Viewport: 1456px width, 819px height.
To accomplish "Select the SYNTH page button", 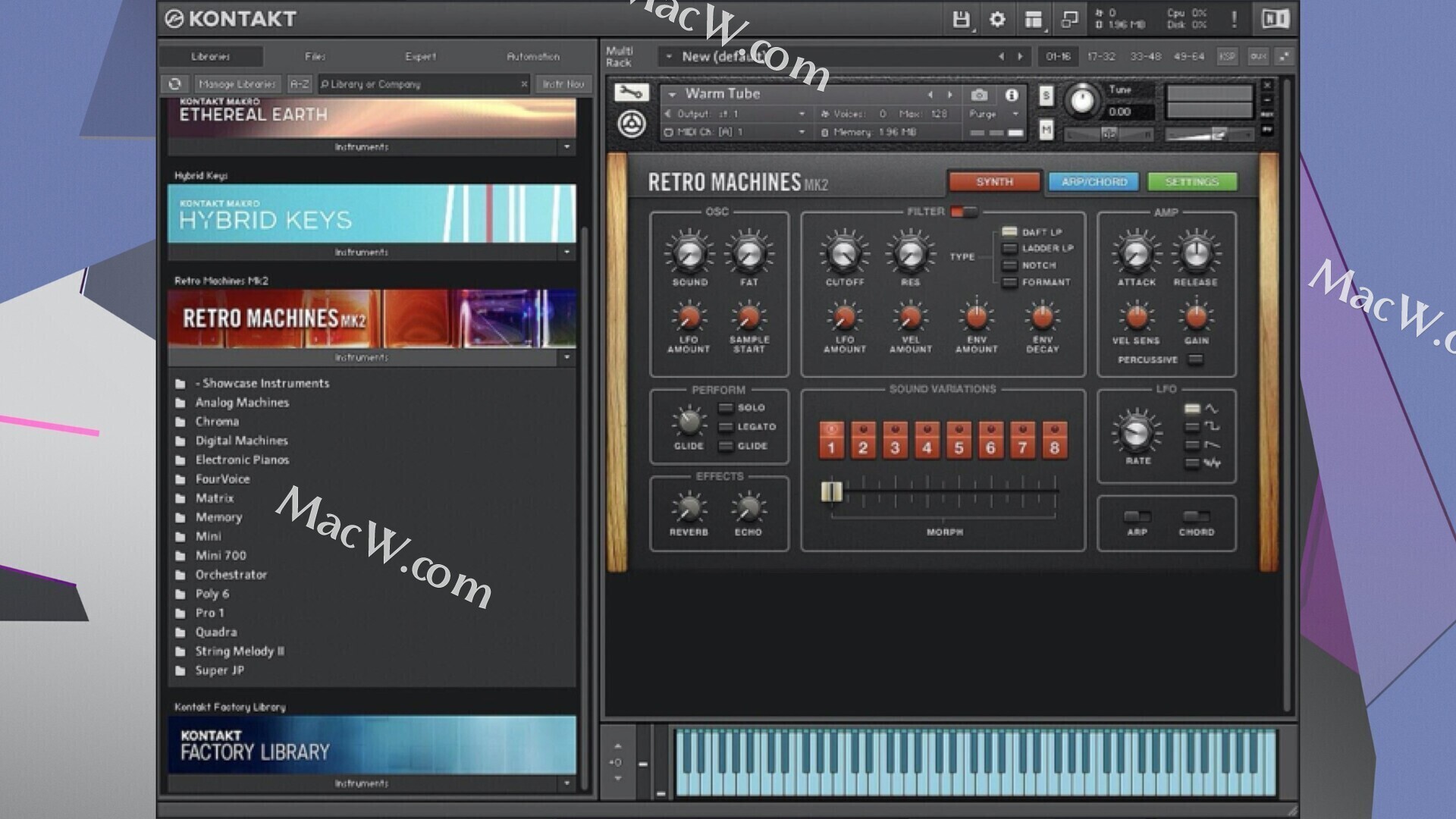I will tap(994, 182).
